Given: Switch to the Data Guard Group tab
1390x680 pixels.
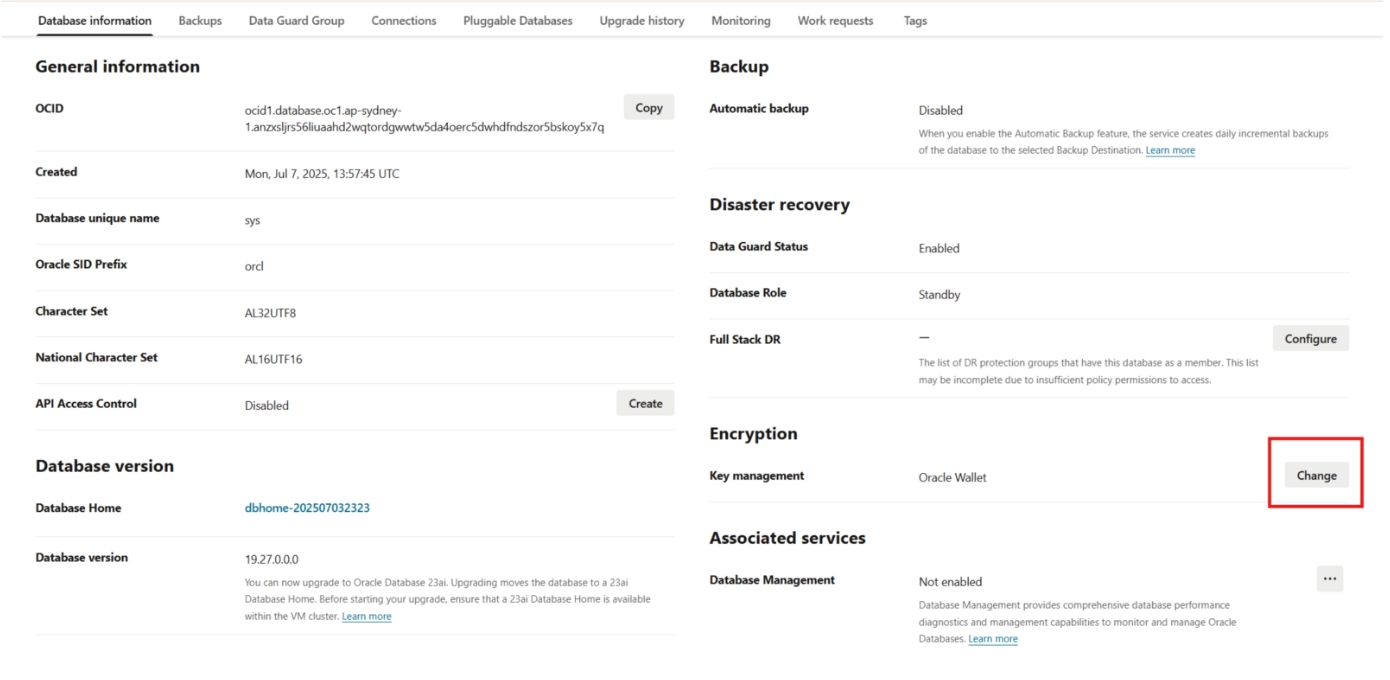Looking at the screenshot, I should tap(296, 21).
